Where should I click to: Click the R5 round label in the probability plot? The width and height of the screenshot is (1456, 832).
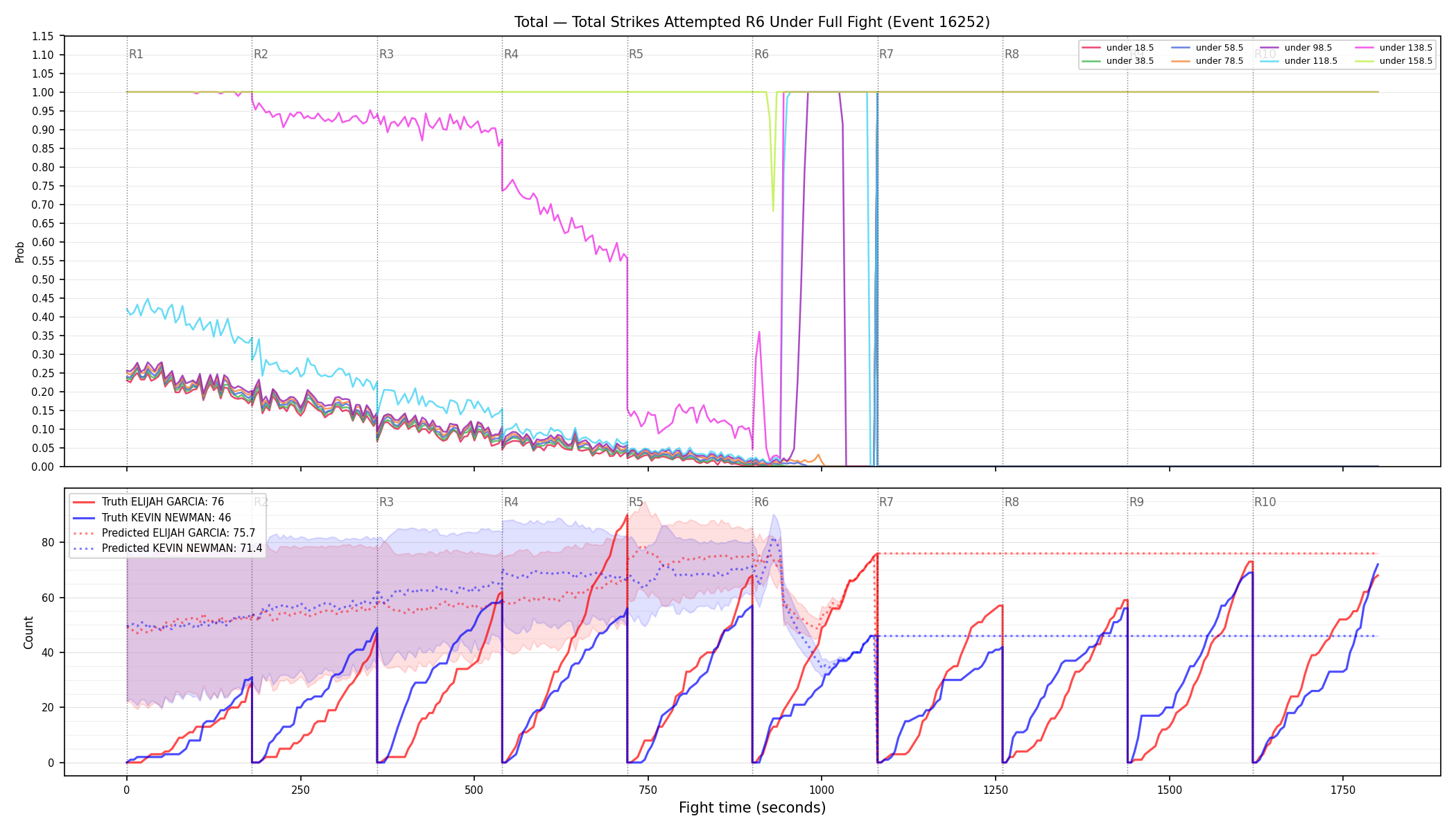[636, 54]
